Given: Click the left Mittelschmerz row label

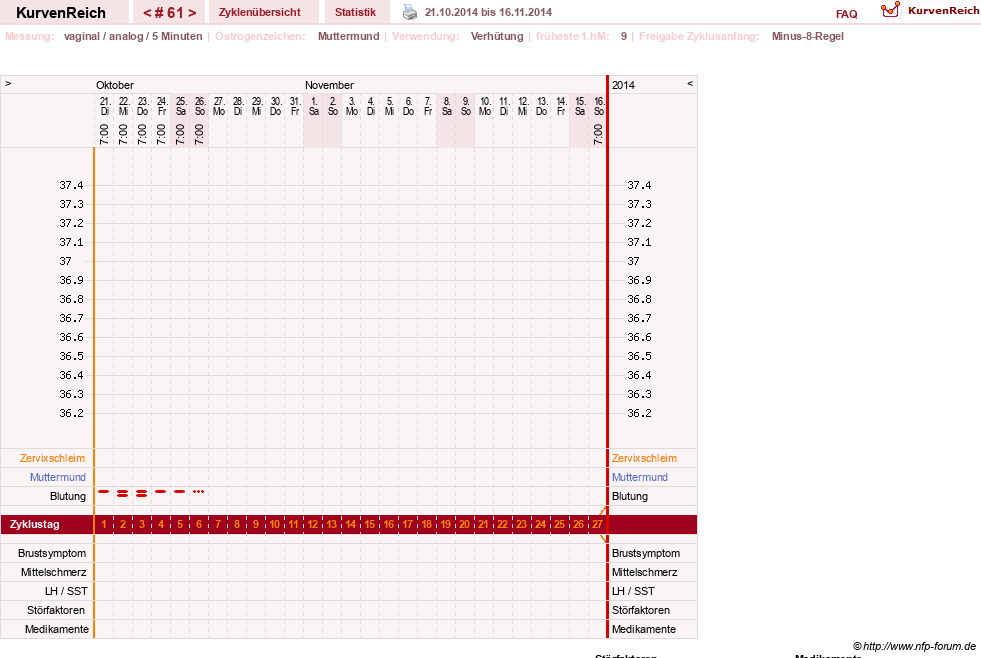Looking at the screenshot, I should 53,572.
